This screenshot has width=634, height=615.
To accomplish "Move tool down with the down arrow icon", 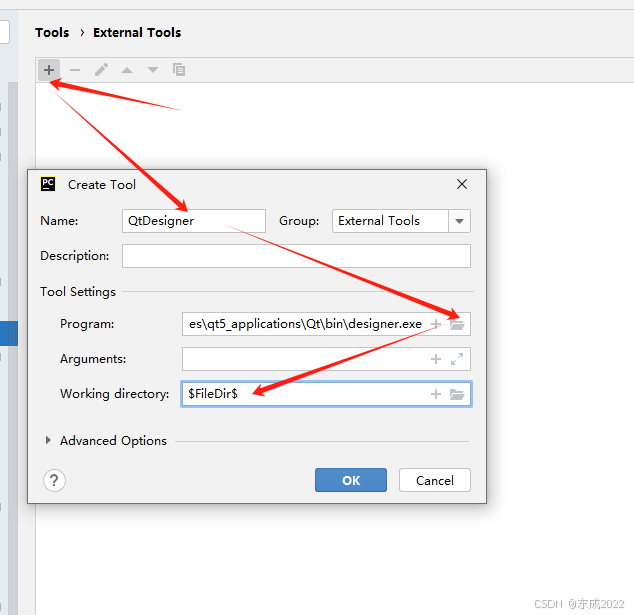I will (153, 70).
